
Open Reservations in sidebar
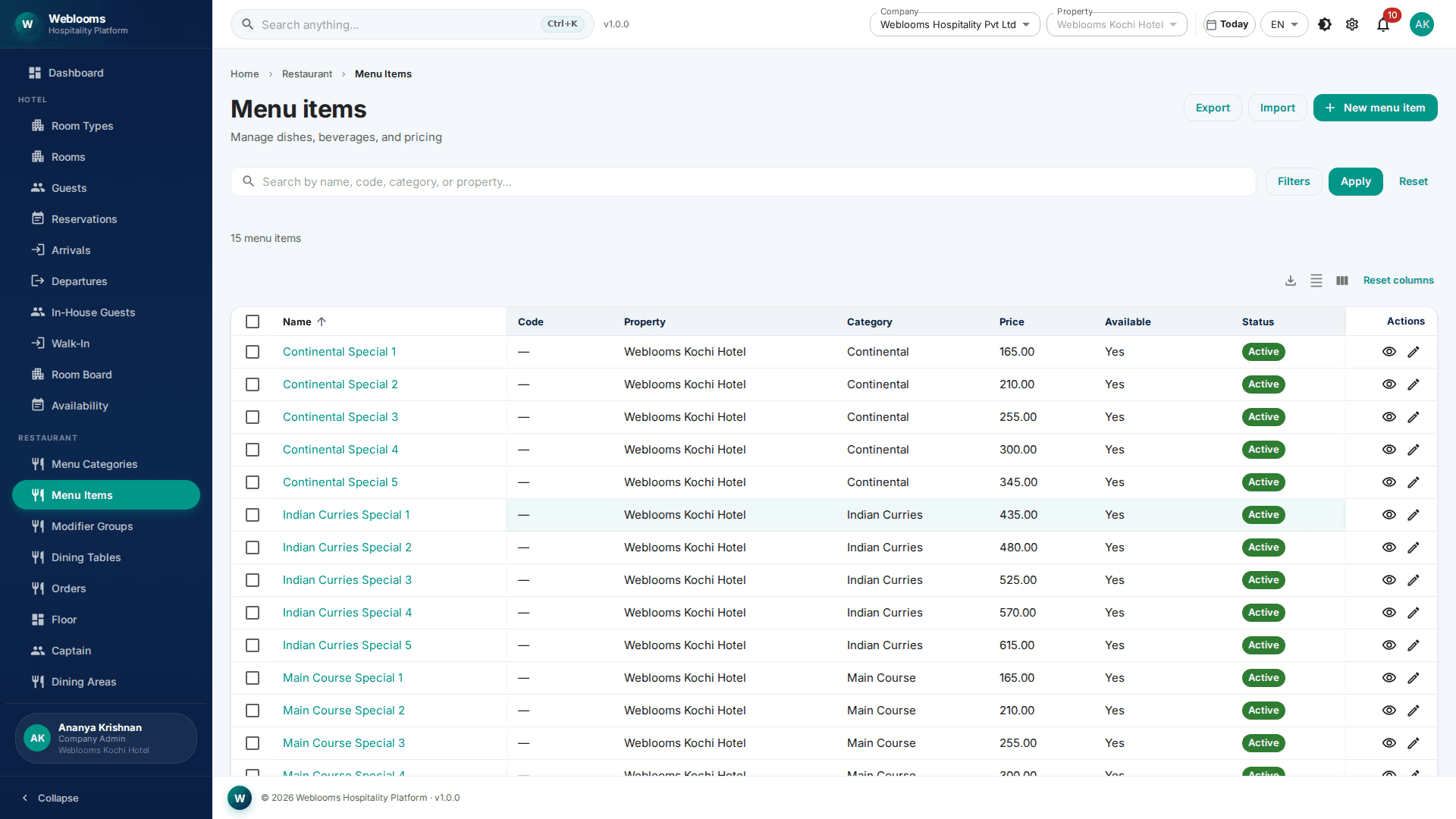tap(106, 219)
